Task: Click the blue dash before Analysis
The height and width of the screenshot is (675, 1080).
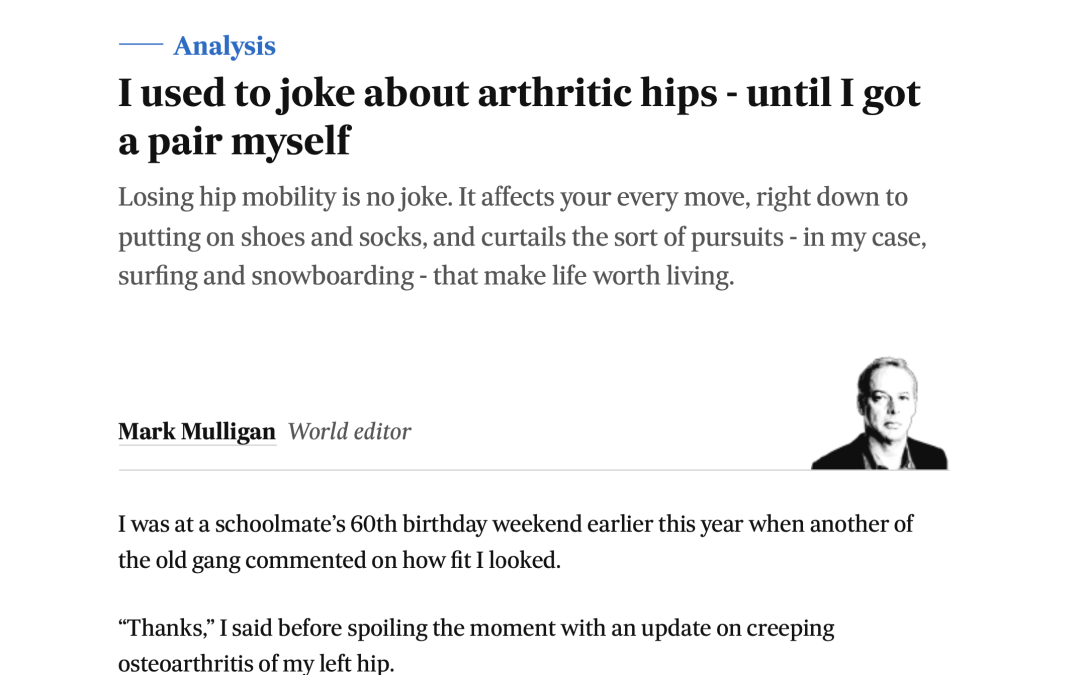Action: (x=141, y=44)
